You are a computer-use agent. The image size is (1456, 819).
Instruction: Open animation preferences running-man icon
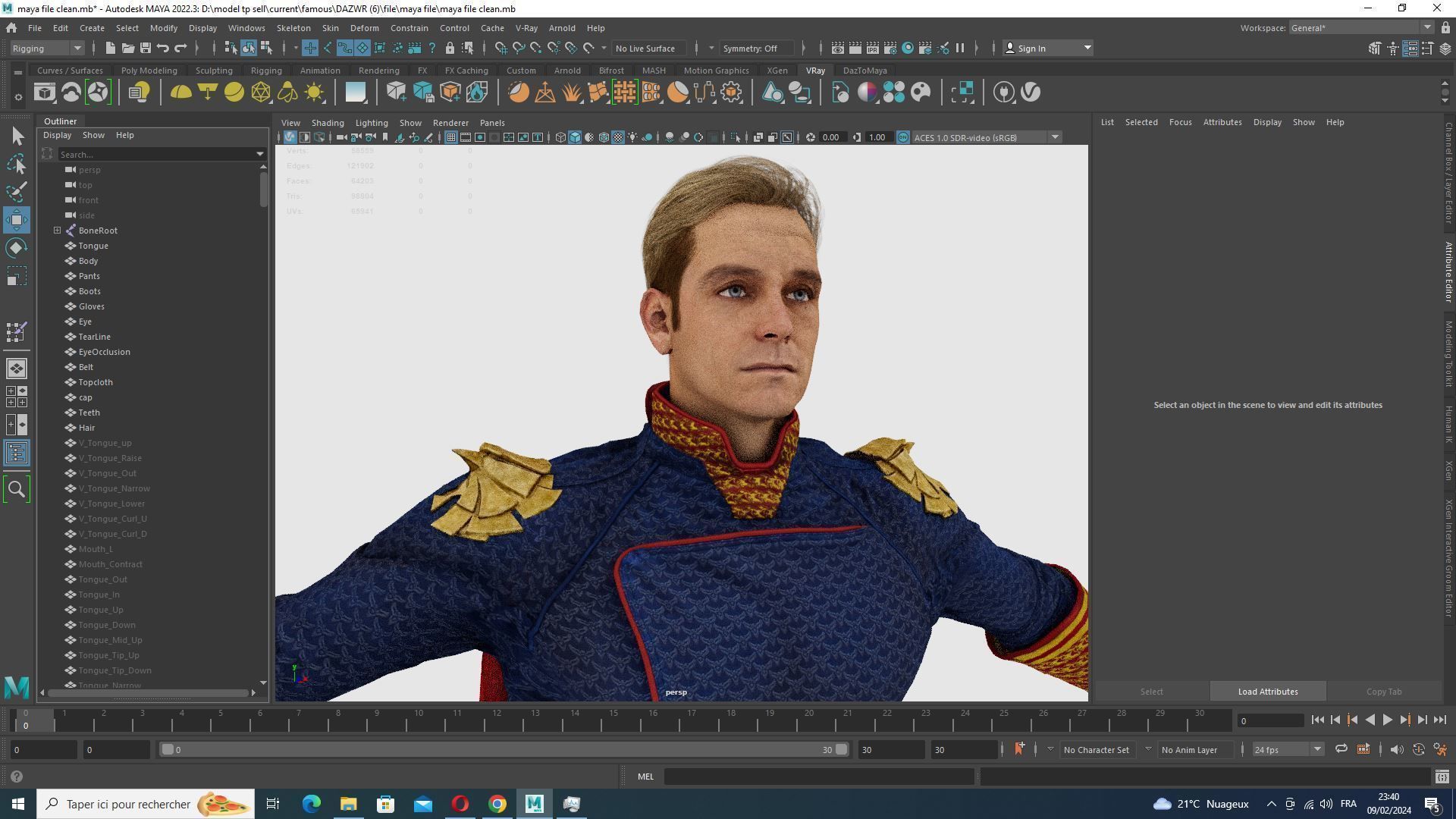1440,749
